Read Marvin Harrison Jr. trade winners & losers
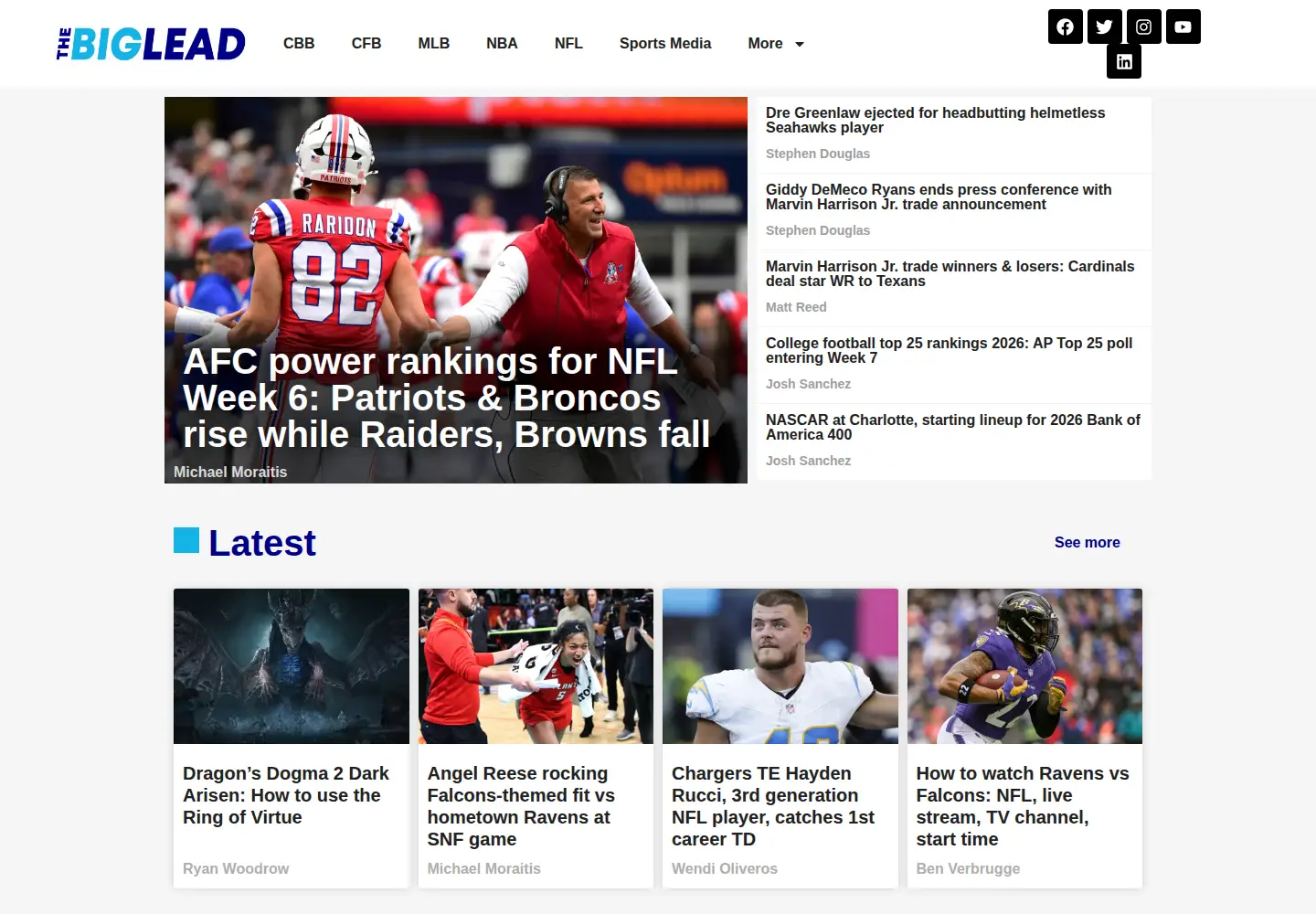This screenshot has width=1316, height=914. [x=950, y=273]
